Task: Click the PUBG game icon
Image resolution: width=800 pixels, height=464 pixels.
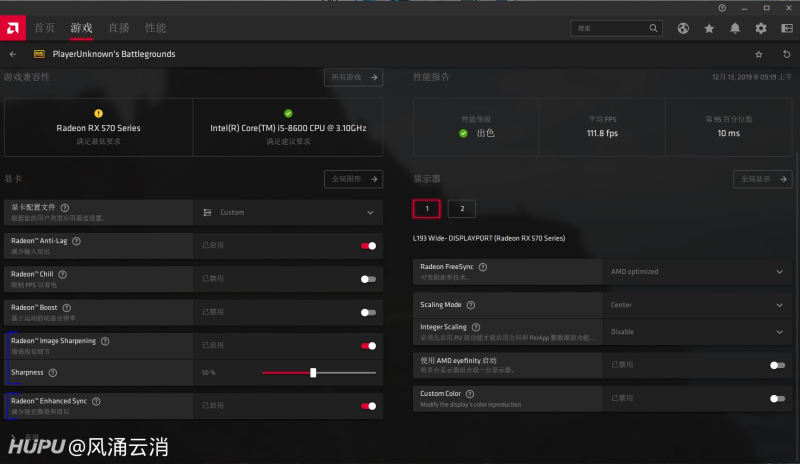Action: [39, 54]
